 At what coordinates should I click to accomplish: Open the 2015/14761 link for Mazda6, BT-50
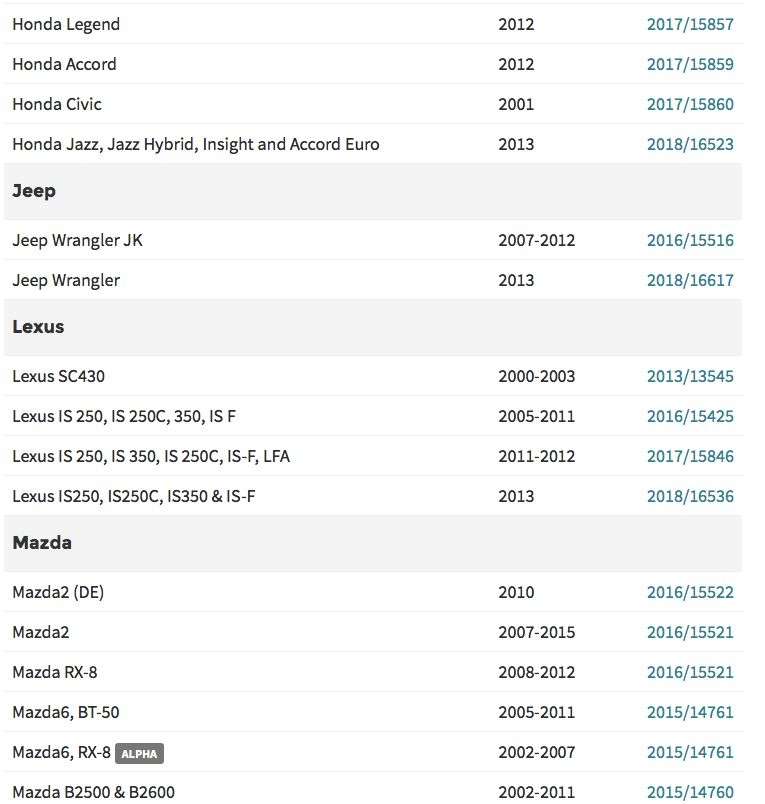[x=690, y=712]
